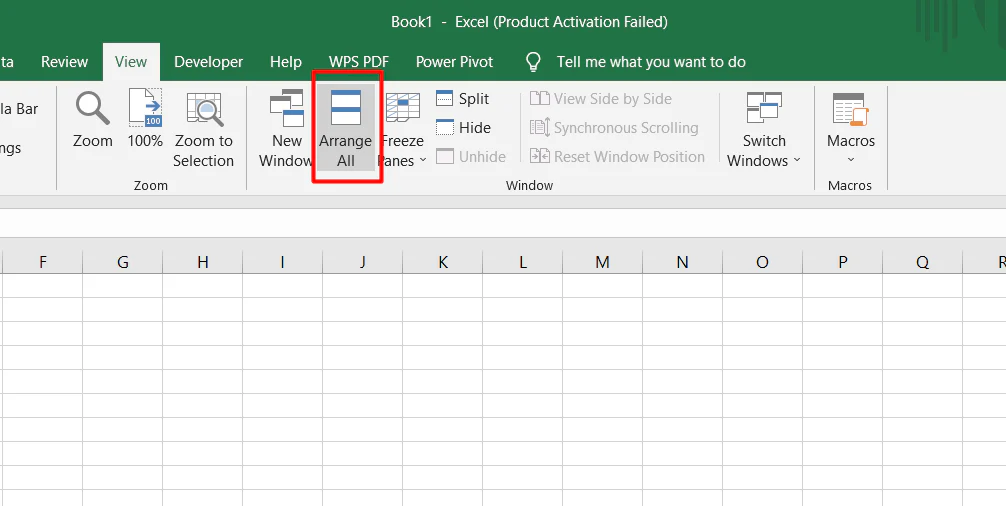Click Zoom to Selection icon
Screen dimensions: 1006x506
[x=203, y=108]
